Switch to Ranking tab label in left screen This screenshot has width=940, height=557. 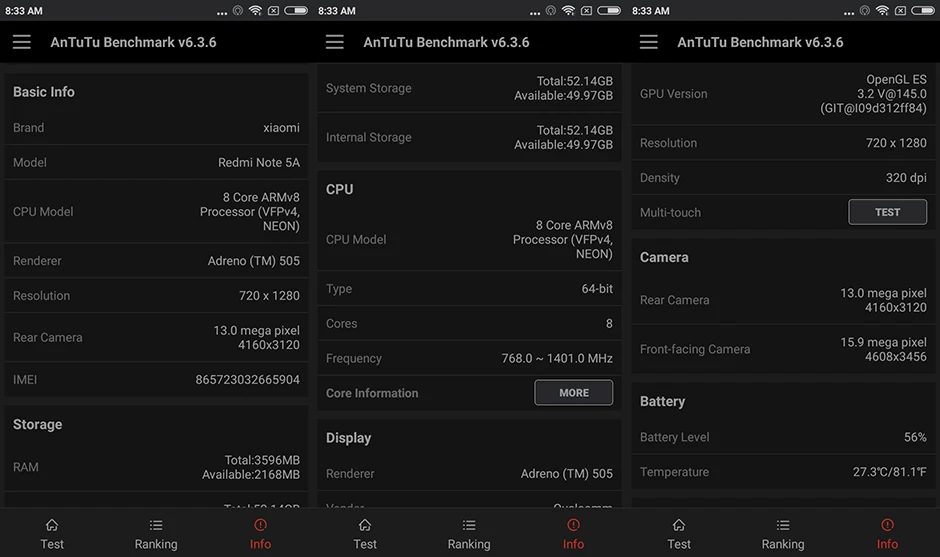[x=156, y=544]
